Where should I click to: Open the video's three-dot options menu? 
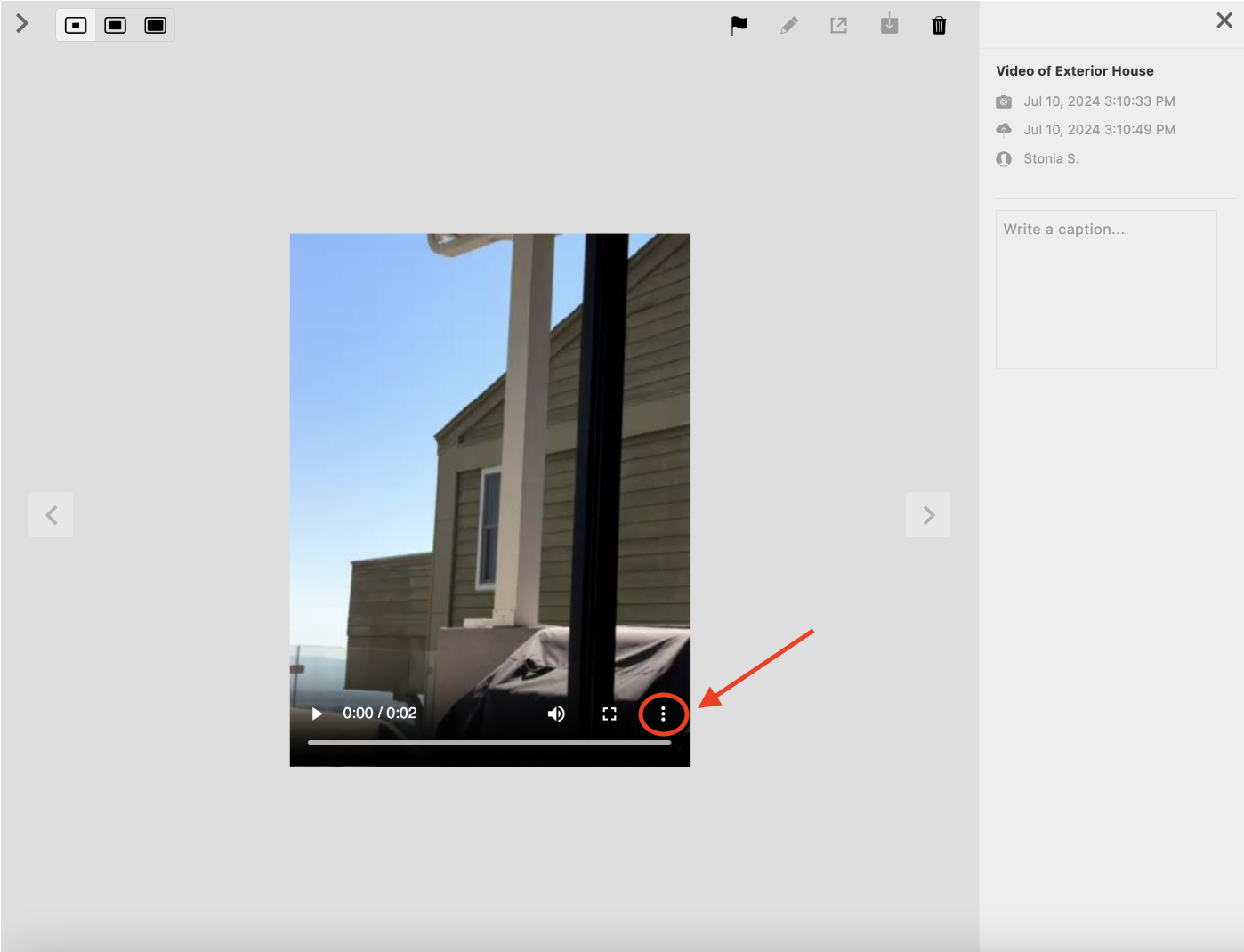tap(663, 714)
